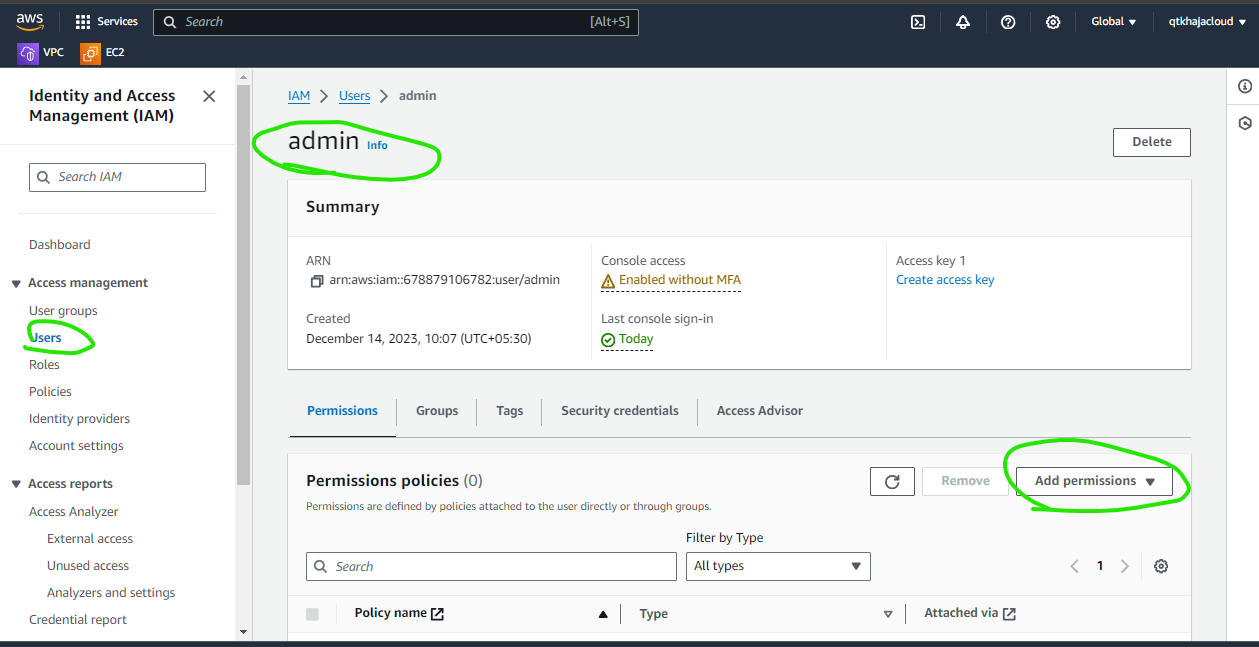The height and width of the screenshot is (647, 1259).
Task: Open the Policy name external link icon
Action: (437, 614)
